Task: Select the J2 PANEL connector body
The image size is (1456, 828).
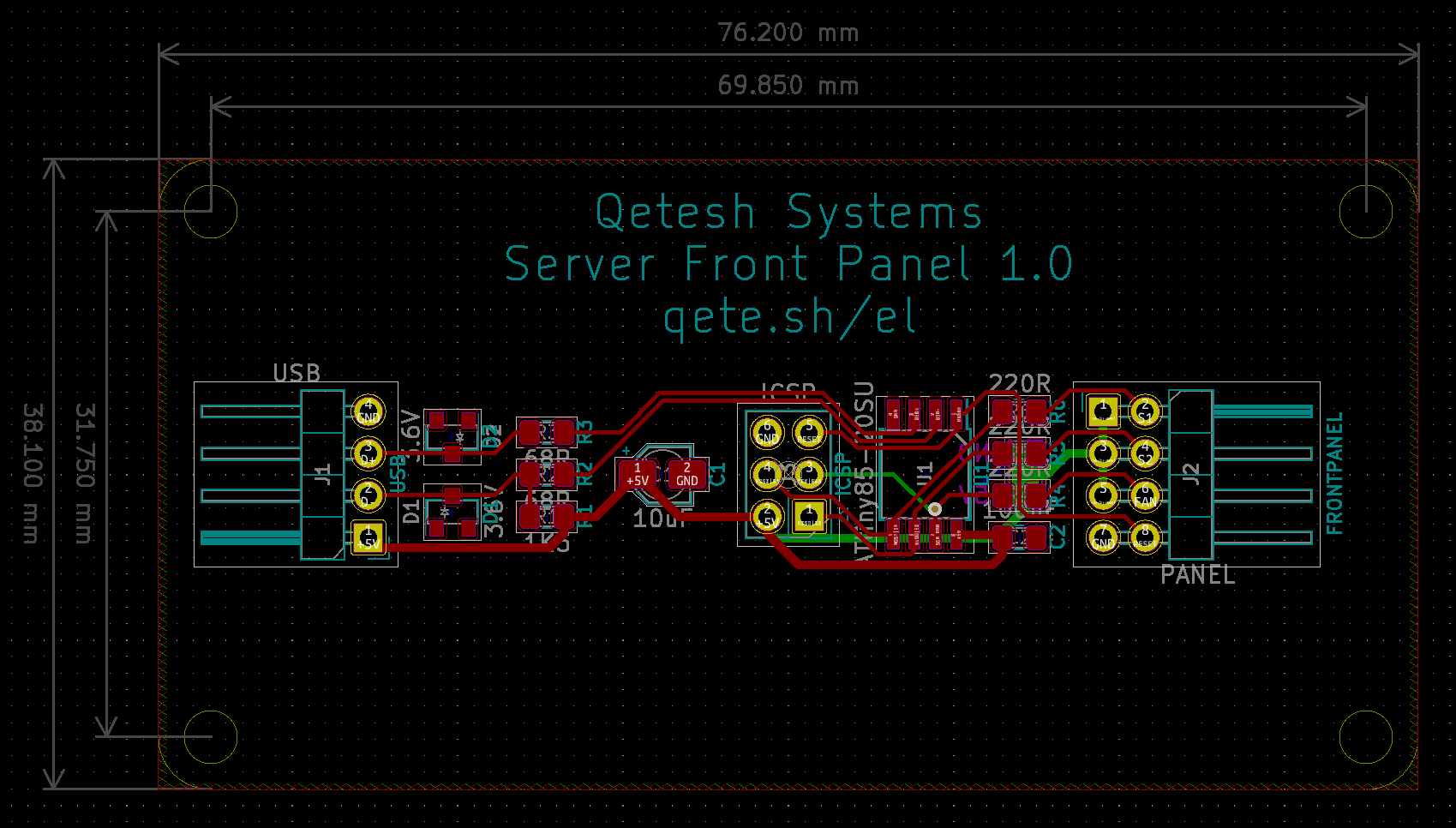Action: pyautogui.click(x=1191, y=471)
